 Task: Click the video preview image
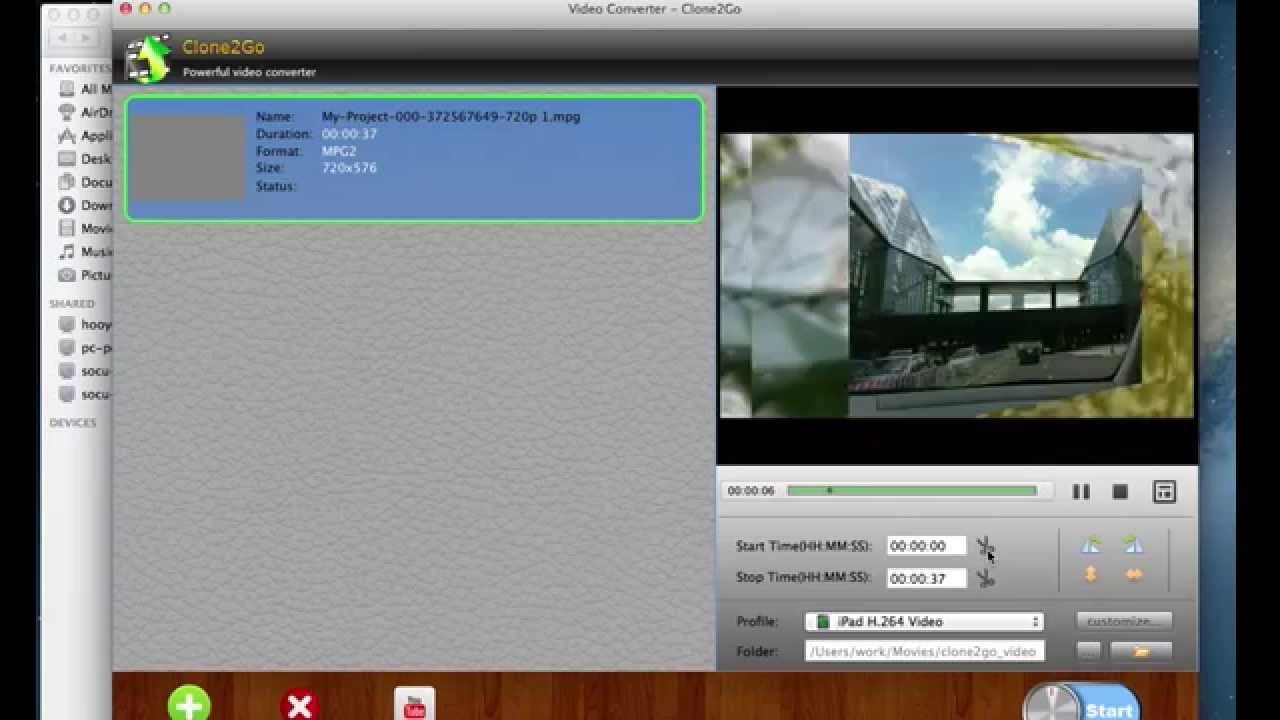click(957, 276)
